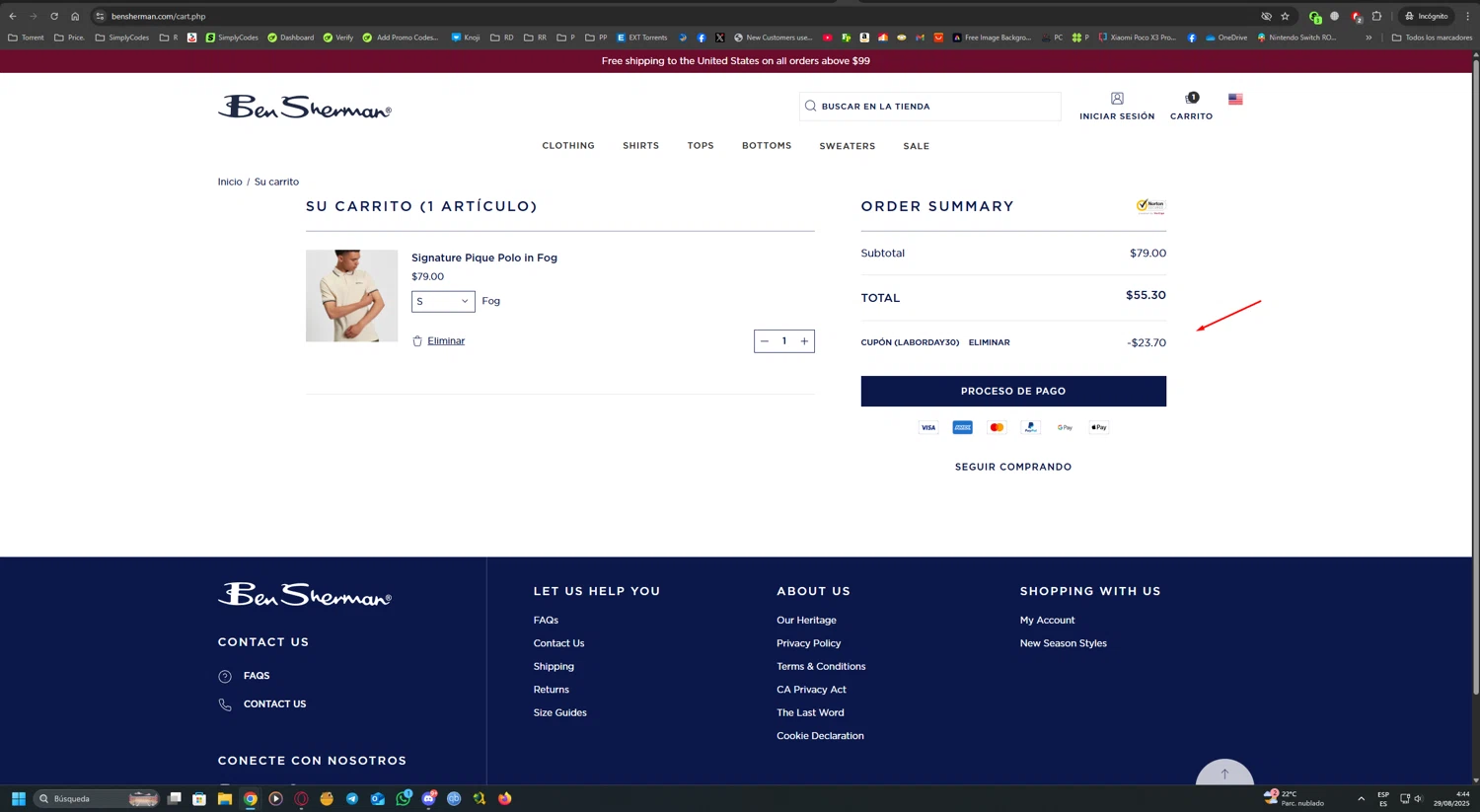
Task: Open New Season Styles footer link
Action: (x=1064, y=643)
